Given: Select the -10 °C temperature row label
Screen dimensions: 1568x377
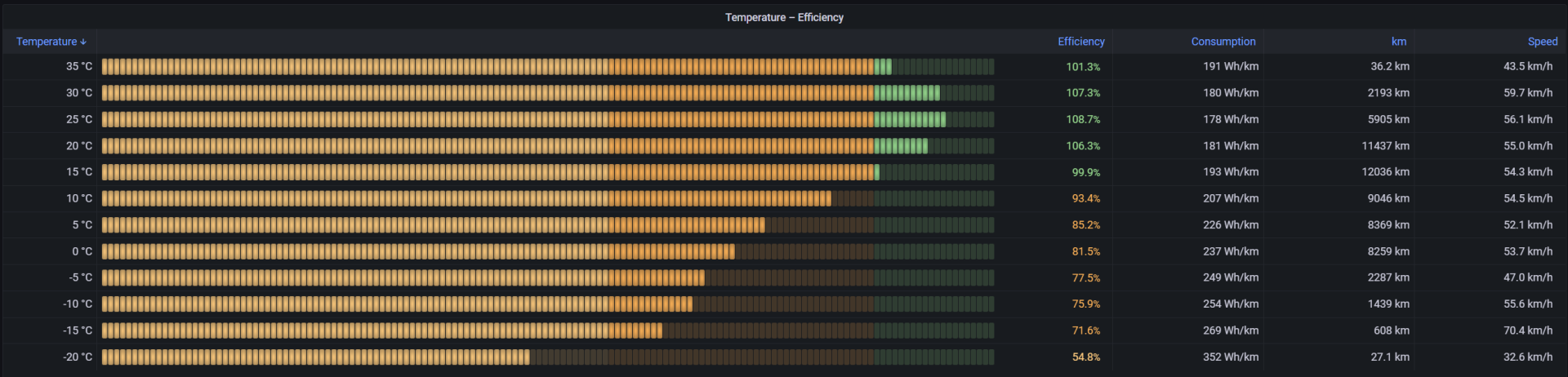Looking at the screenshot, I should pos(78,304).
